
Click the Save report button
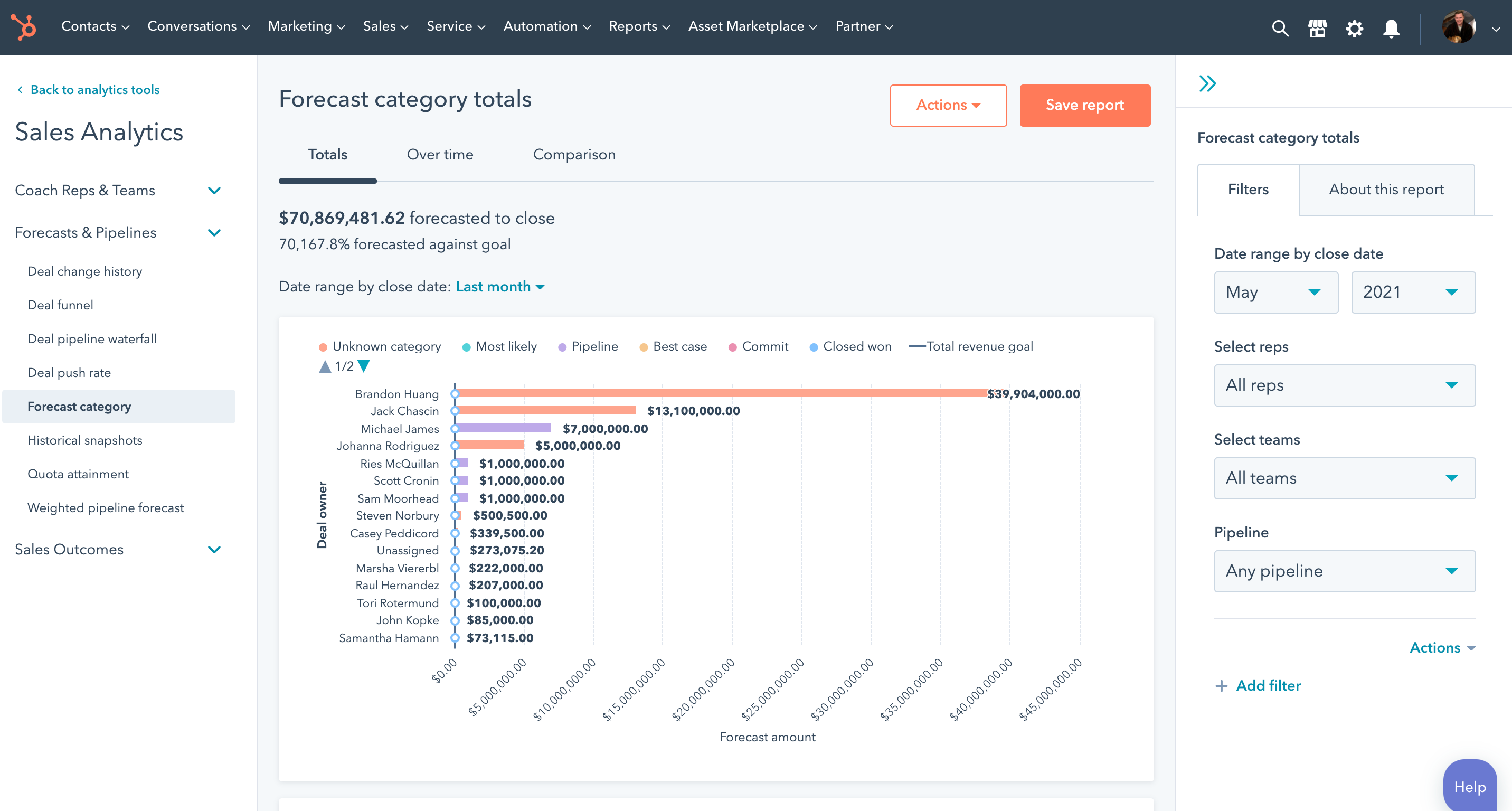click(x=1085, y=105)
